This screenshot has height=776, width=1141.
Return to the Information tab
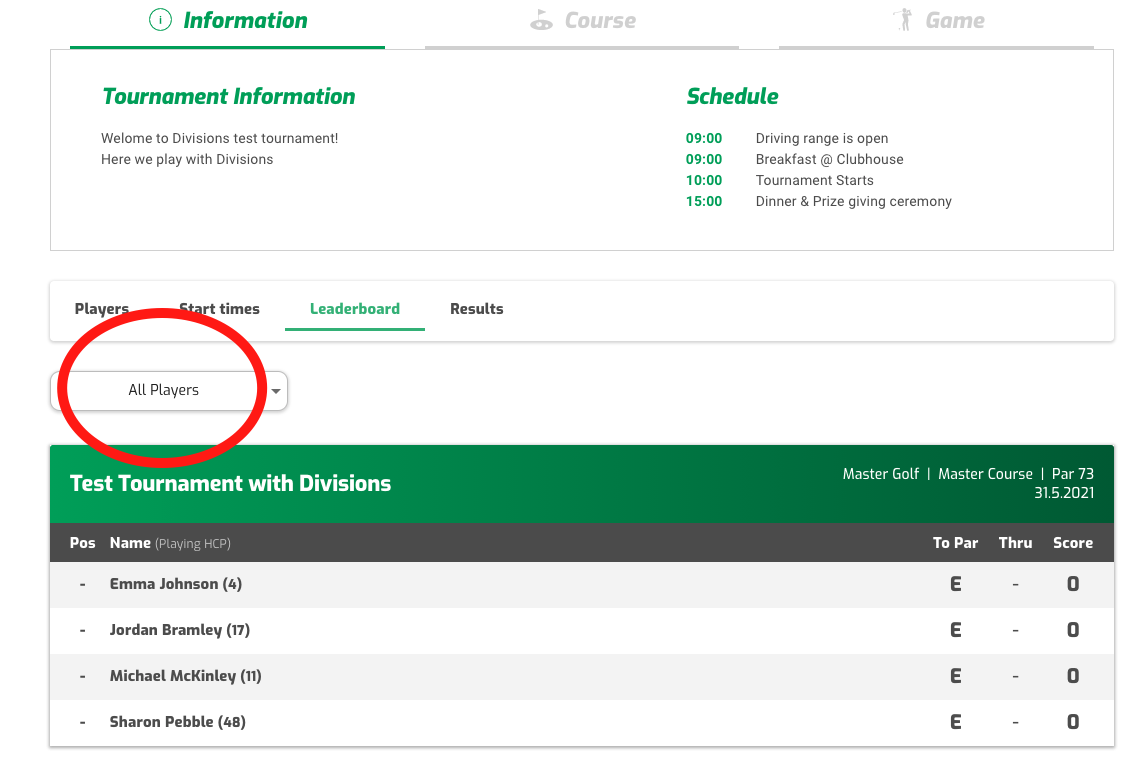[x=227, y=18]
